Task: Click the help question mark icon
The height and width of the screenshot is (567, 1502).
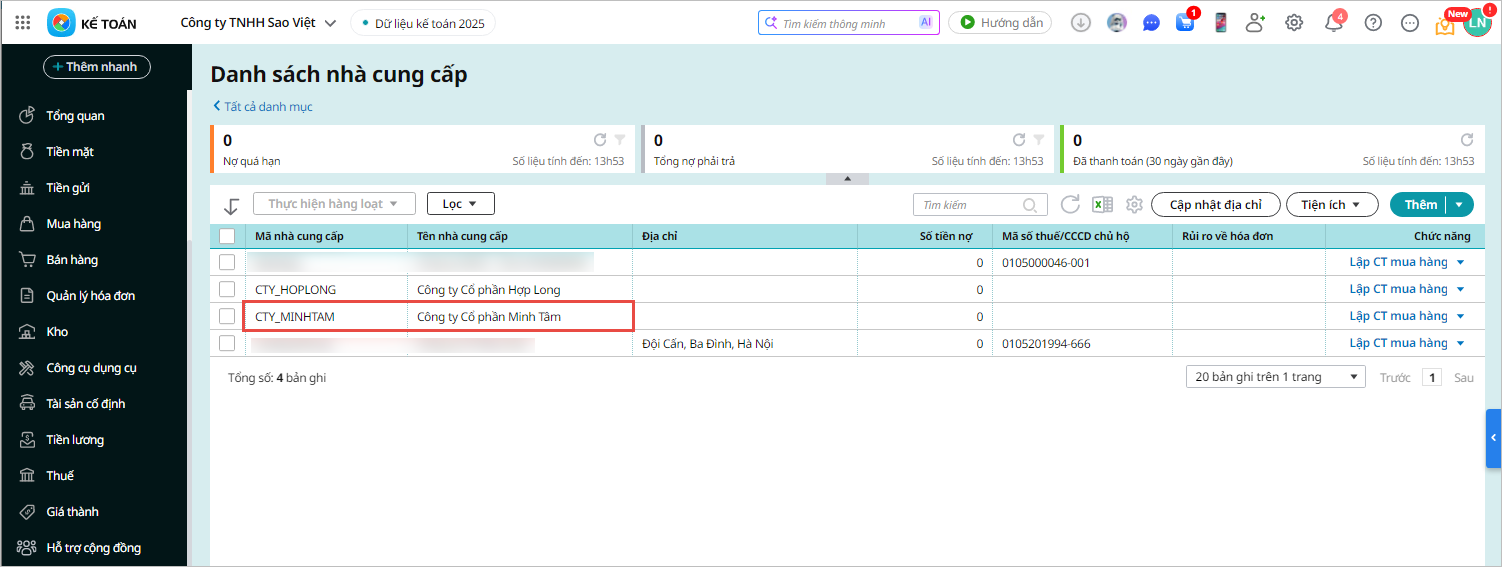Action: point(1373,23)
